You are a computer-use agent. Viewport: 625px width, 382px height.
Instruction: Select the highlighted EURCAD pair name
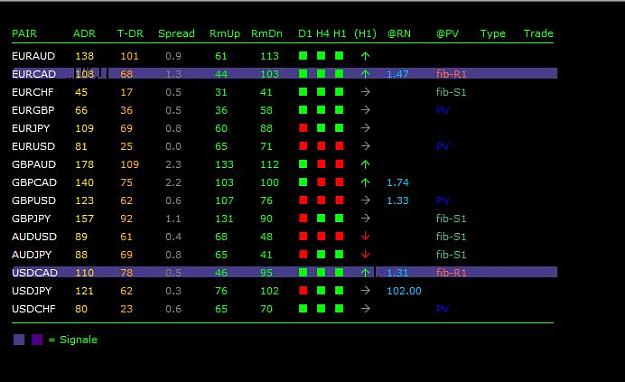[x=34, y=74]
